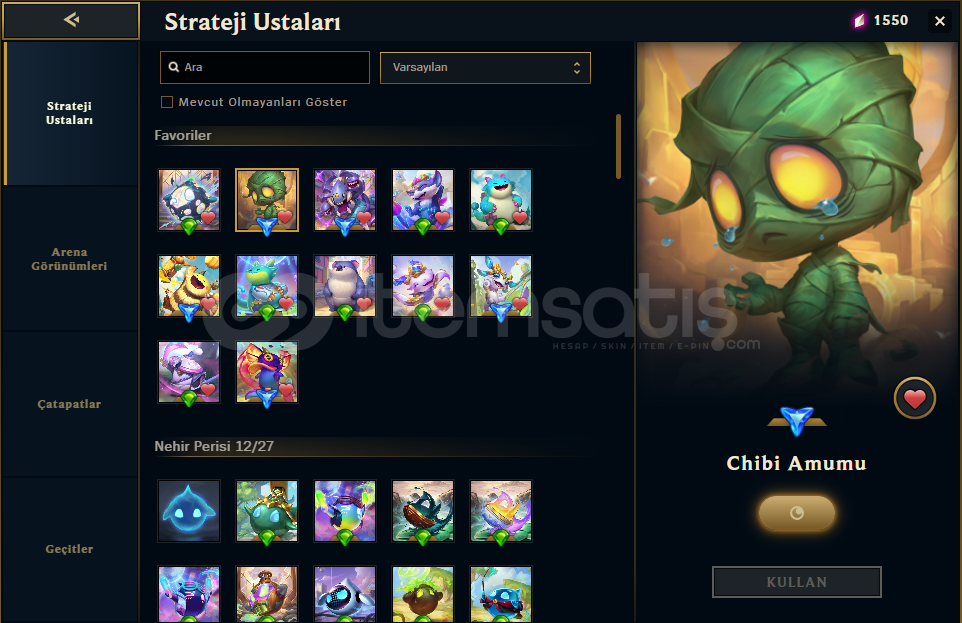
Task: Go to the Geçitler tab
Action: [x=70, y=549]
